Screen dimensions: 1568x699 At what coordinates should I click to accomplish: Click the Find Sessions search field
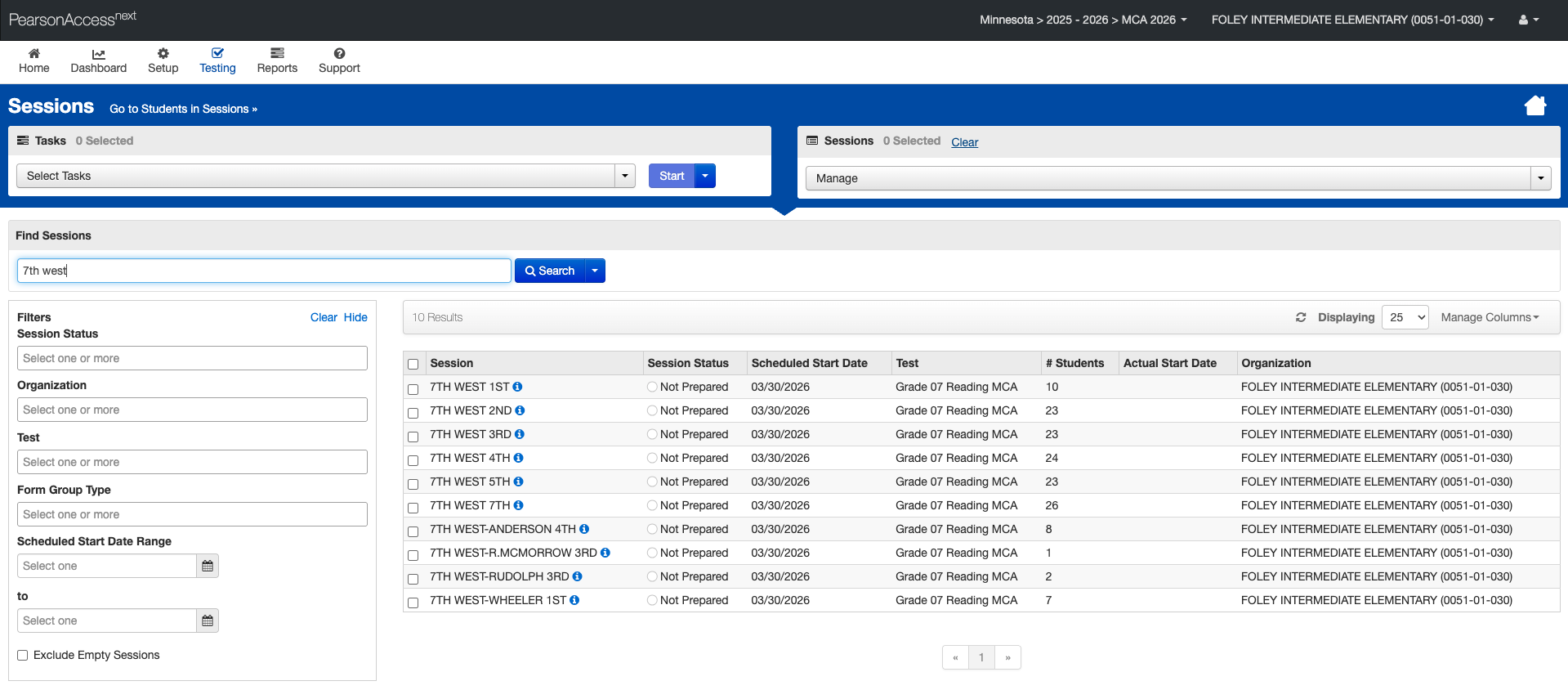264,271
